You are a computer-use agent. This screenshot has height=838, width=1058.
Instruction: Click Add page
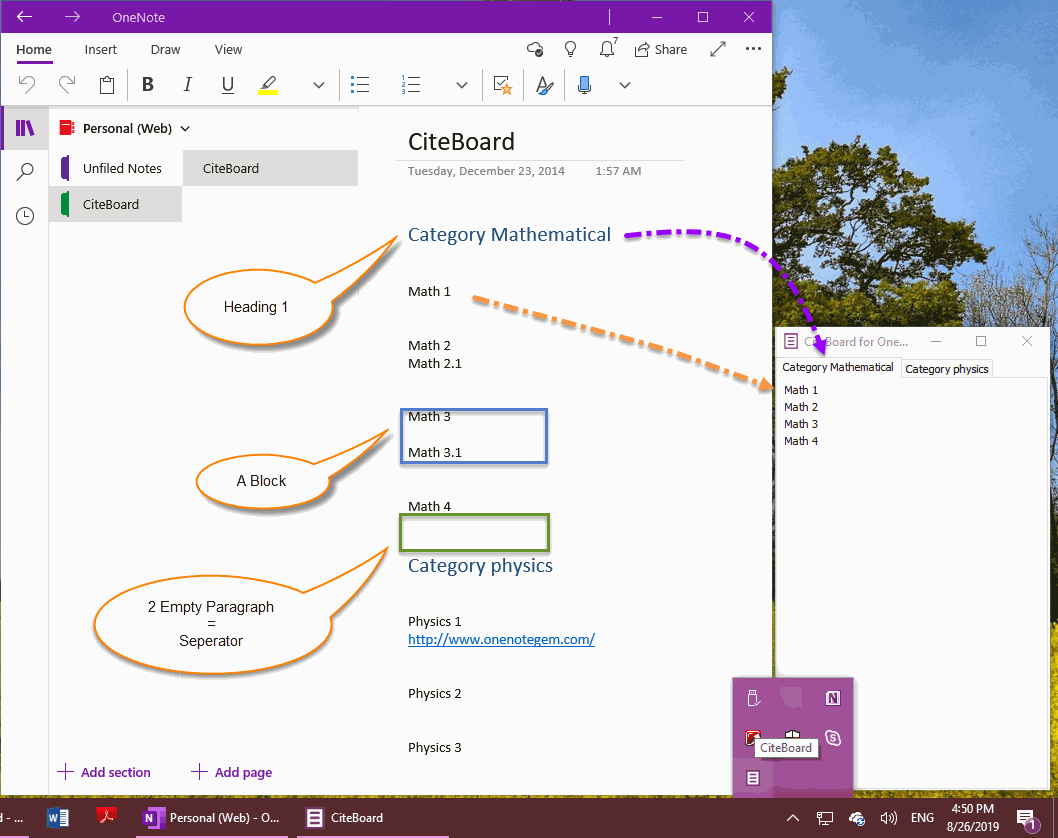tap(231, 772)
